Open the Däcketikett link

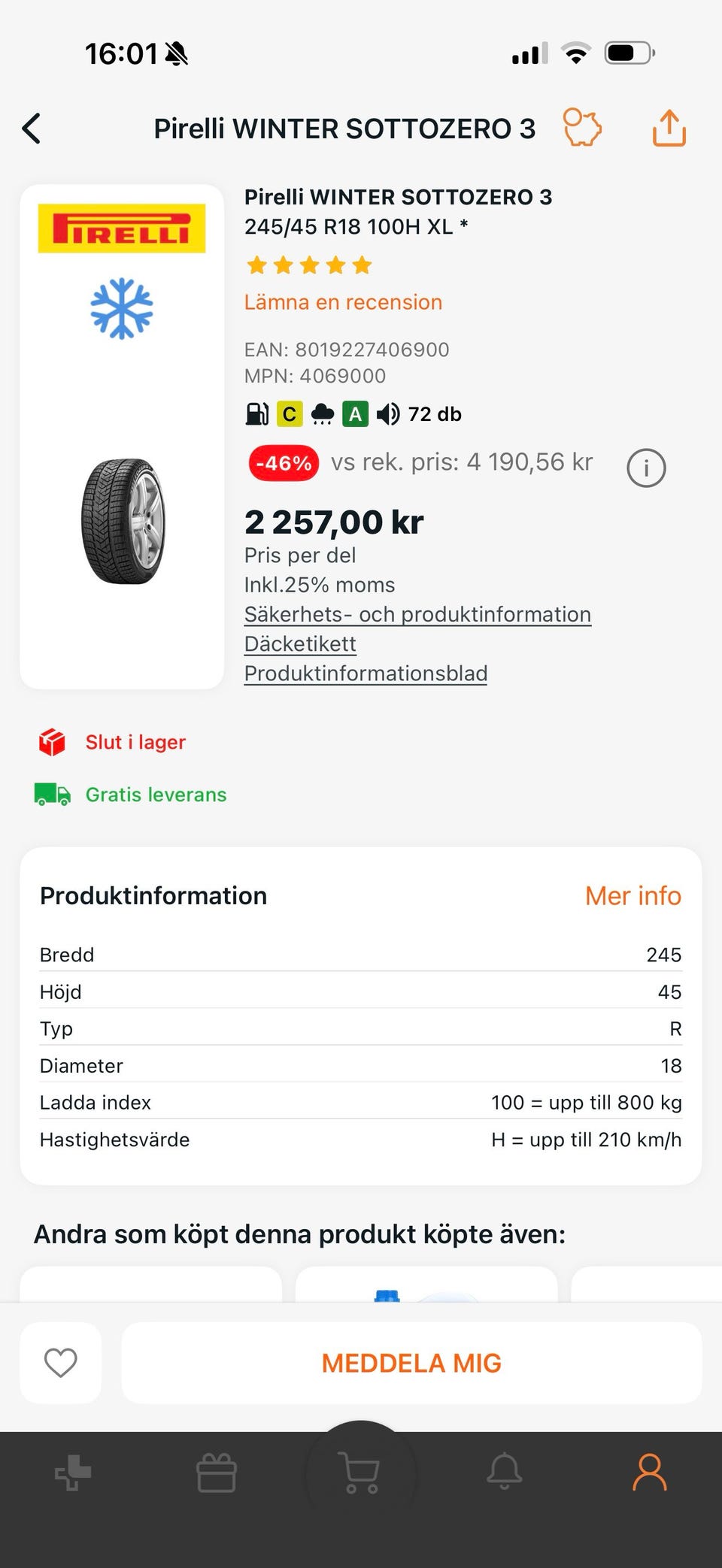click(x=300, y=644)
